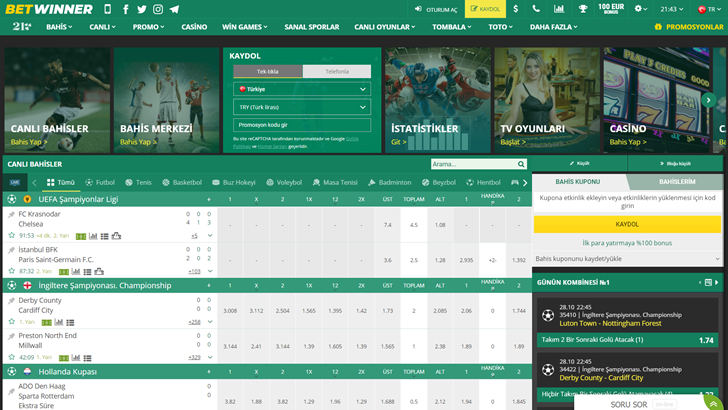Open the Facebook page icon
Screen dimensions: 728x410
[125, 9]
